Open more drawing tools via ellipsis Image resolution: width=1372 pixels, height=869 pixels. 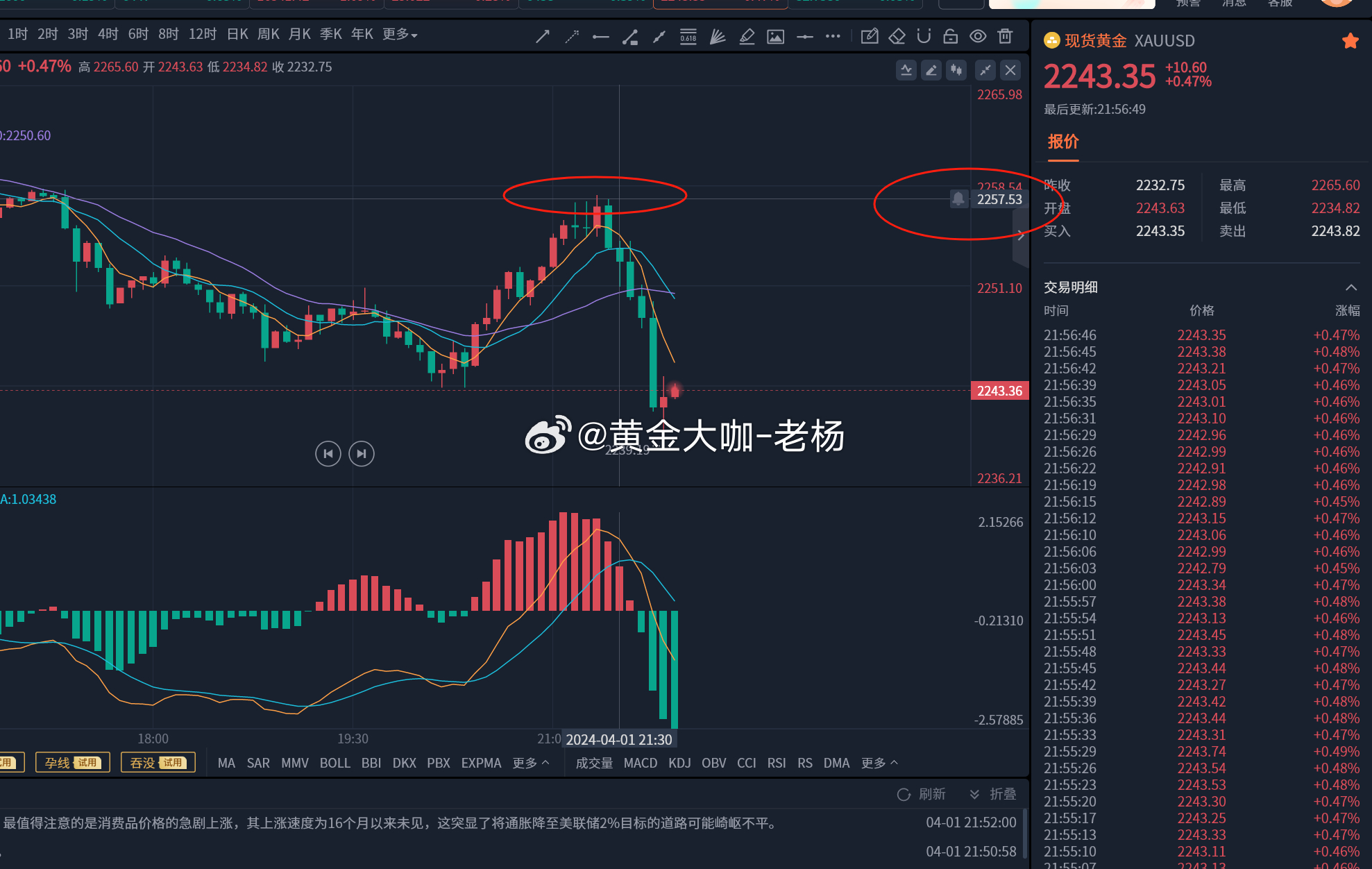[833, 36]
